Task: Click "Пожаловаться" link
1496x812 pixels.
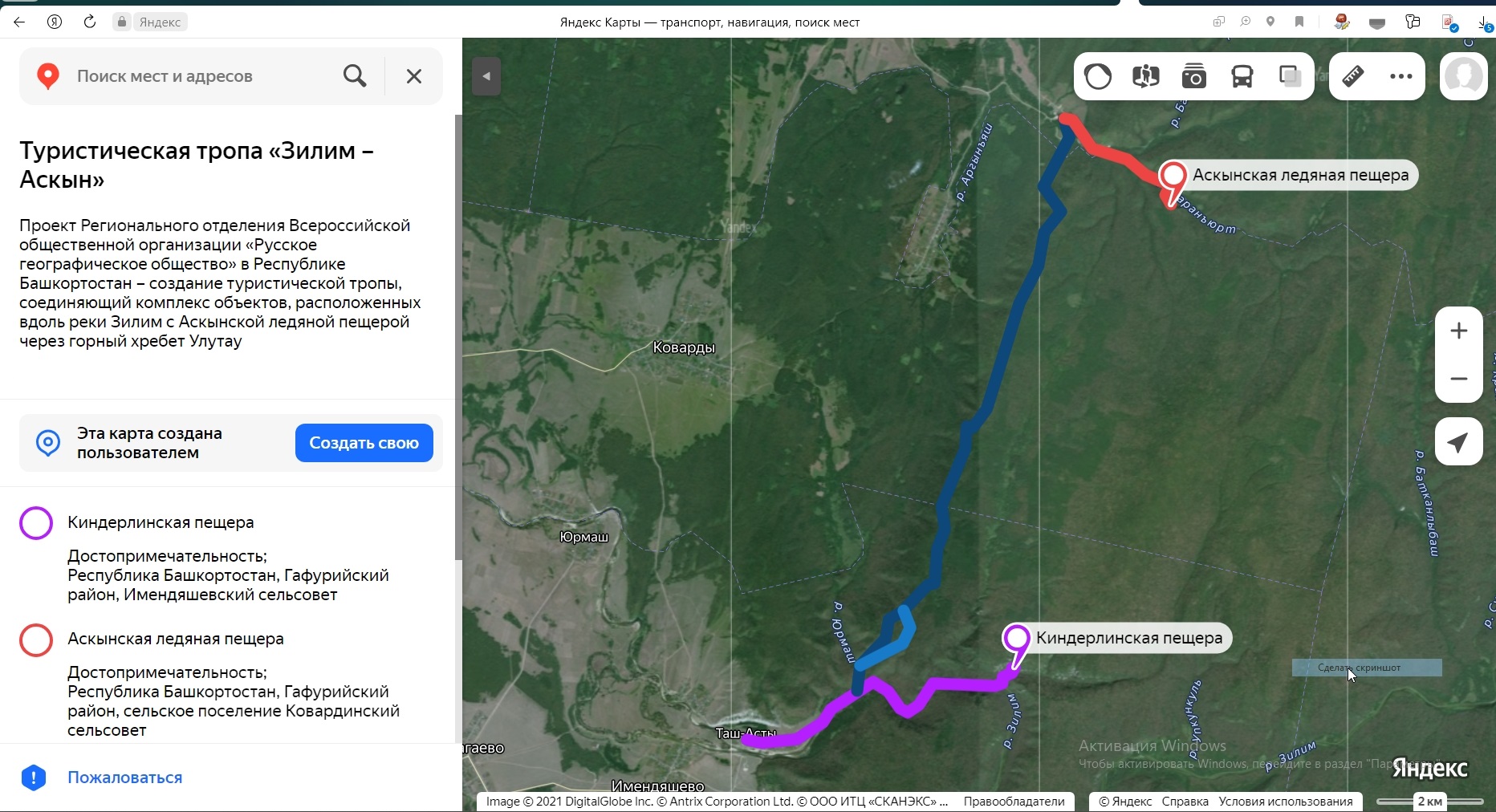Action: 124,777
